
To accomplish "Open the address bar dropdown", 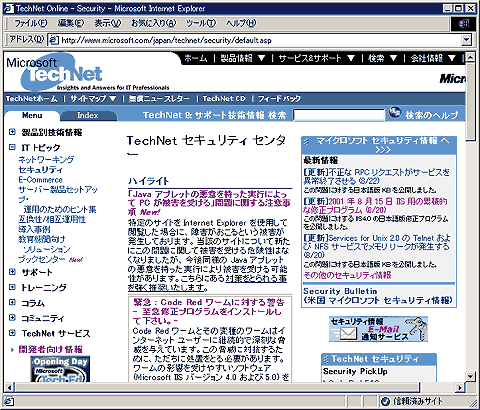I will (467, 40).
